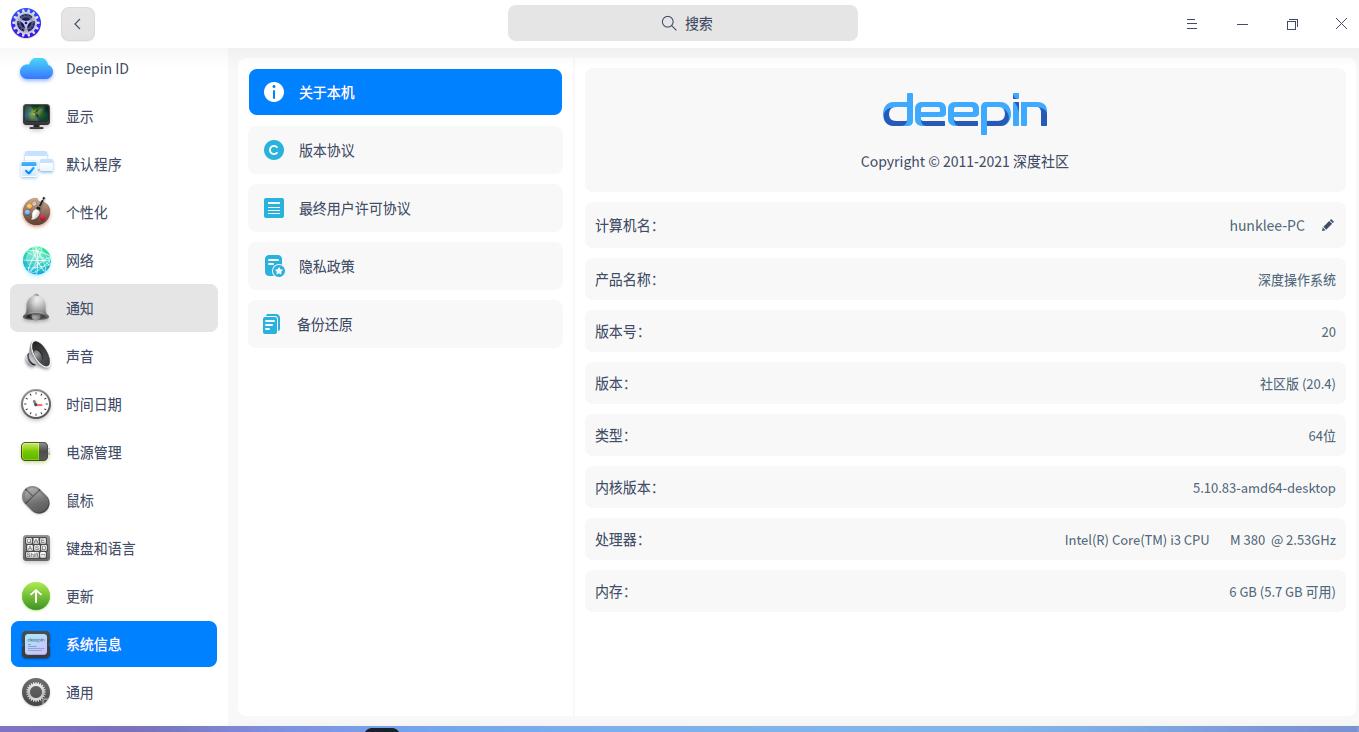
Task: Select the 隐私政策 entry
Action: pyautogui.click(x=405, y=266)
